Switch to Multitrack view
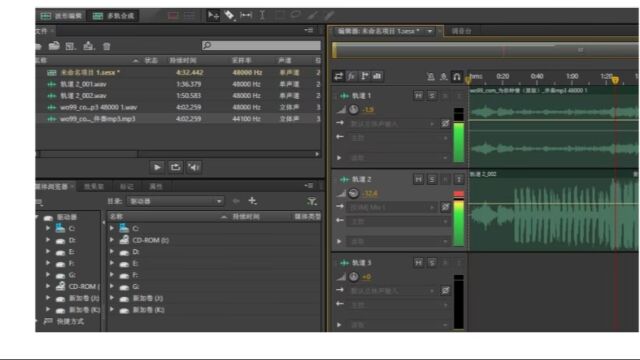This screenshot has height=360, width=640. 113,16
